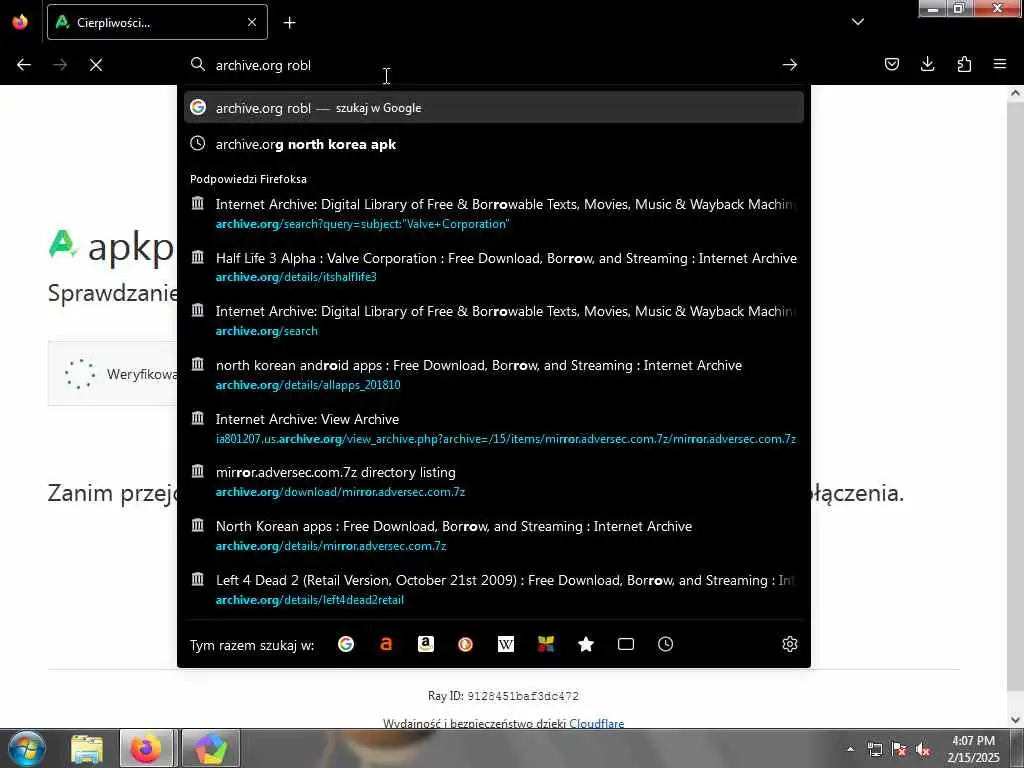1024x768 pixels.
Task: Select the Cierpliwości tab
Action: (157, 22)
